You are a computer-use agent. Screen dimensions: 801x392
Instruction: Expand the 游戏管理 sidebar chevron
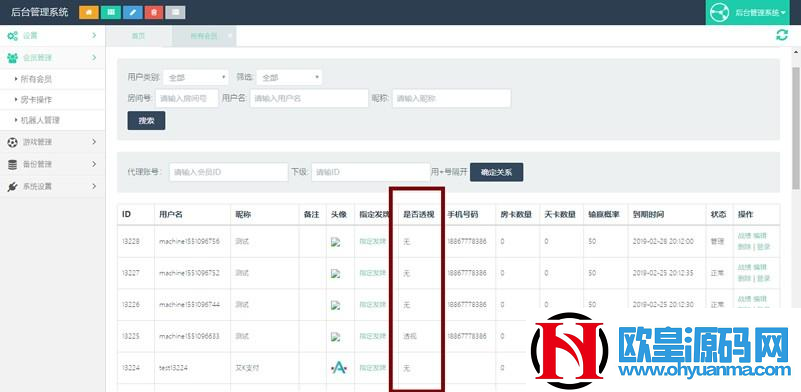94,142
